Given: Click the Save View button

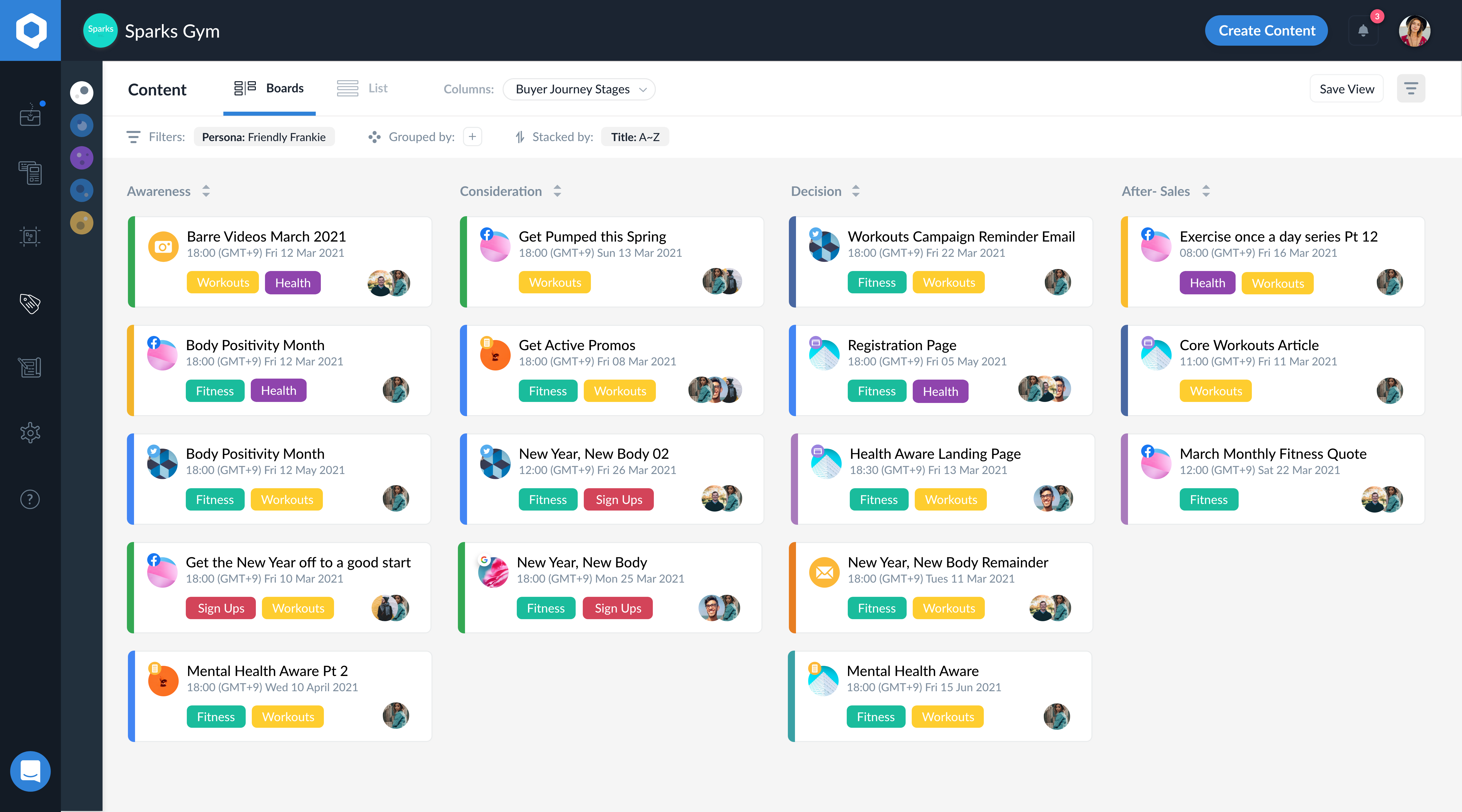Looking at the screenshot, I should [1346, 89].
